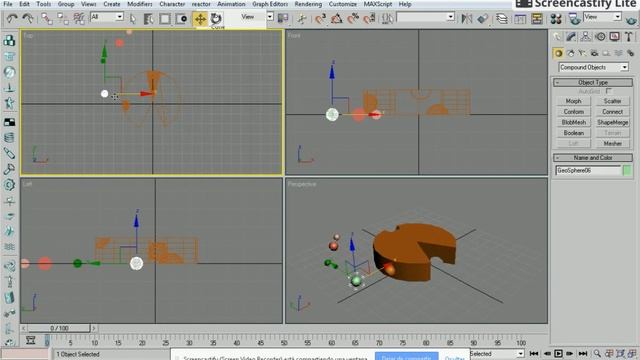Click the Mesher button

pyautogui.click(x=612, y=143)
